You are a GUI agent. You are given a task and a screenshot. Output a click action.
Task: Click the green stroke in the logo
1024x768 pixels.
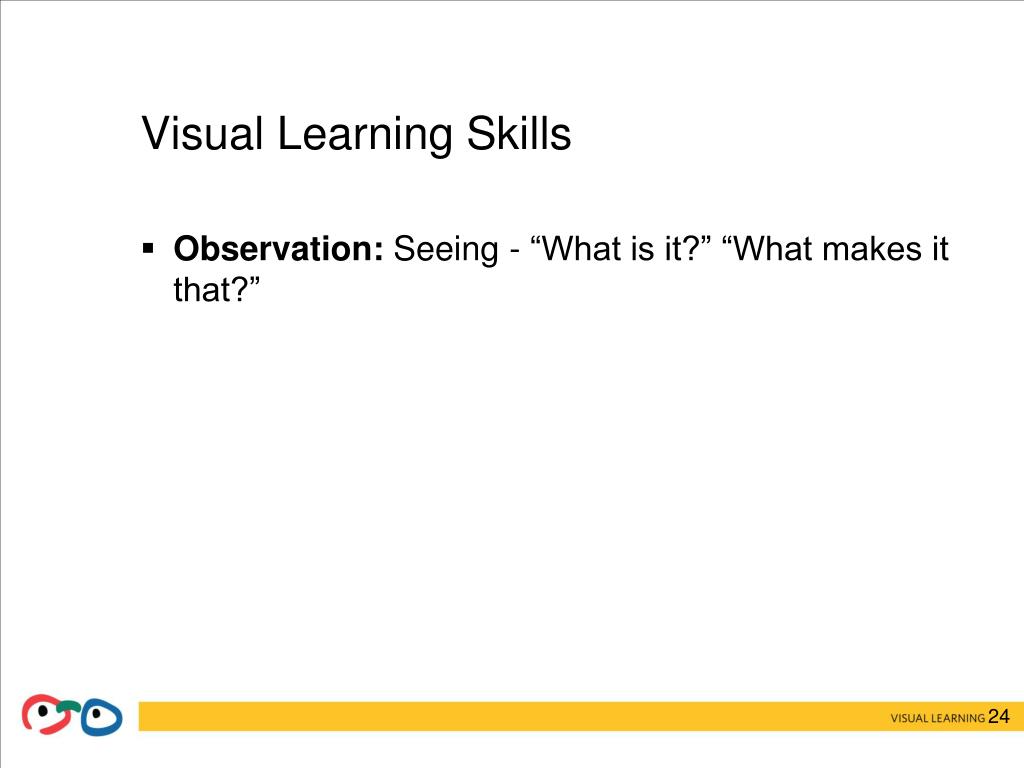[x=68, y=707]
